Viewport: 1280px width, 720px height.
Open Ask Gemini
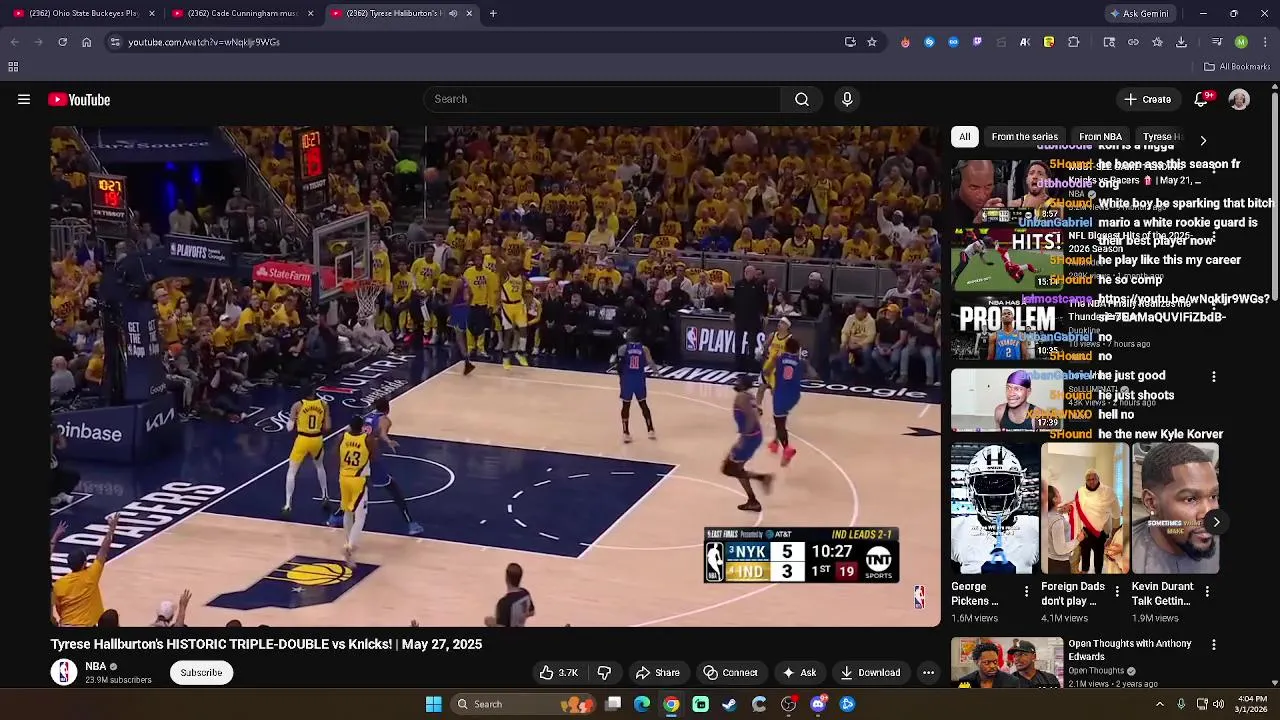click(x=1139, y=13)
